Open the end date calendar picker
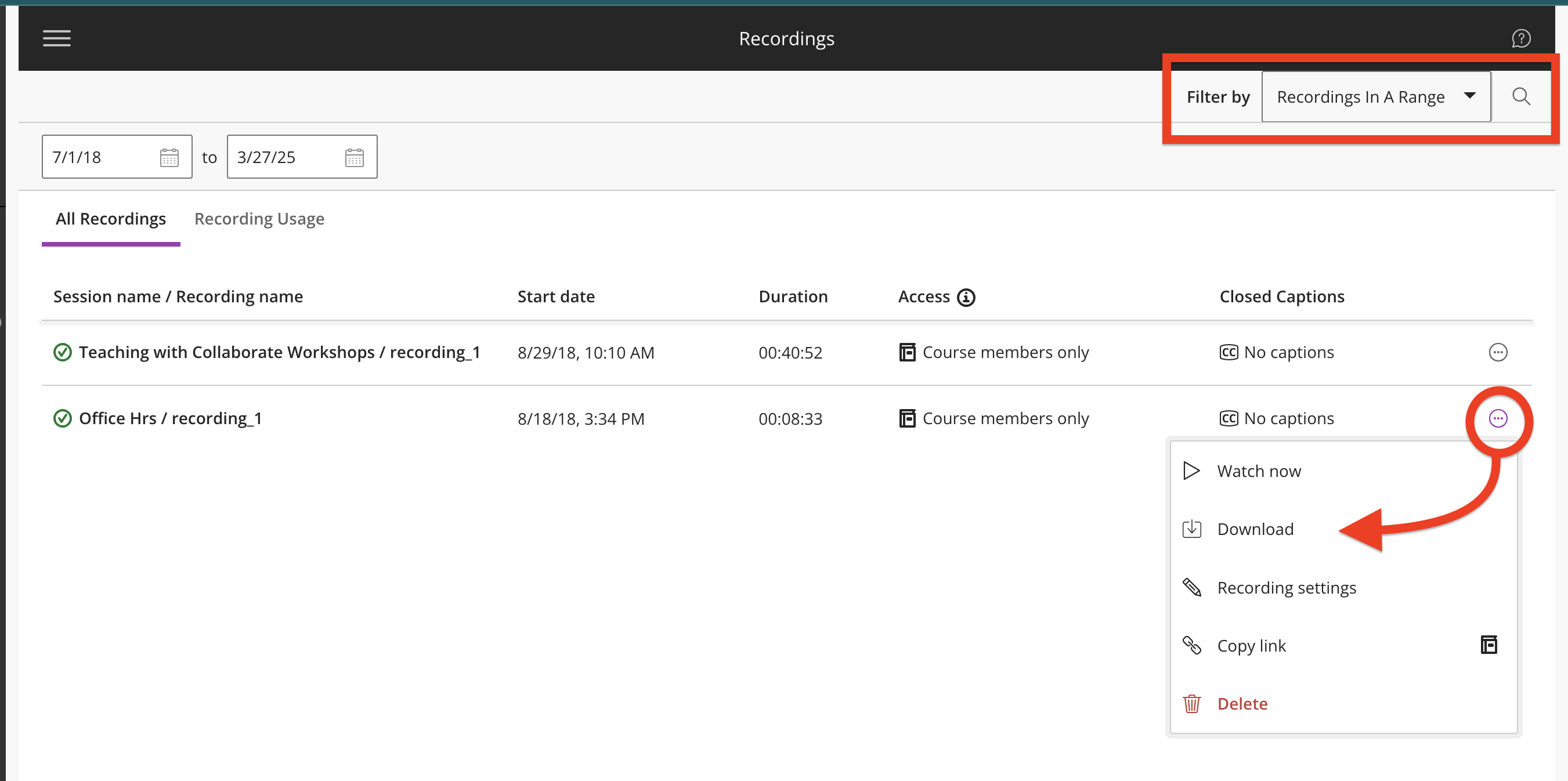The image size is (1568, 781). pyautogui.click(x=354, y=157)
